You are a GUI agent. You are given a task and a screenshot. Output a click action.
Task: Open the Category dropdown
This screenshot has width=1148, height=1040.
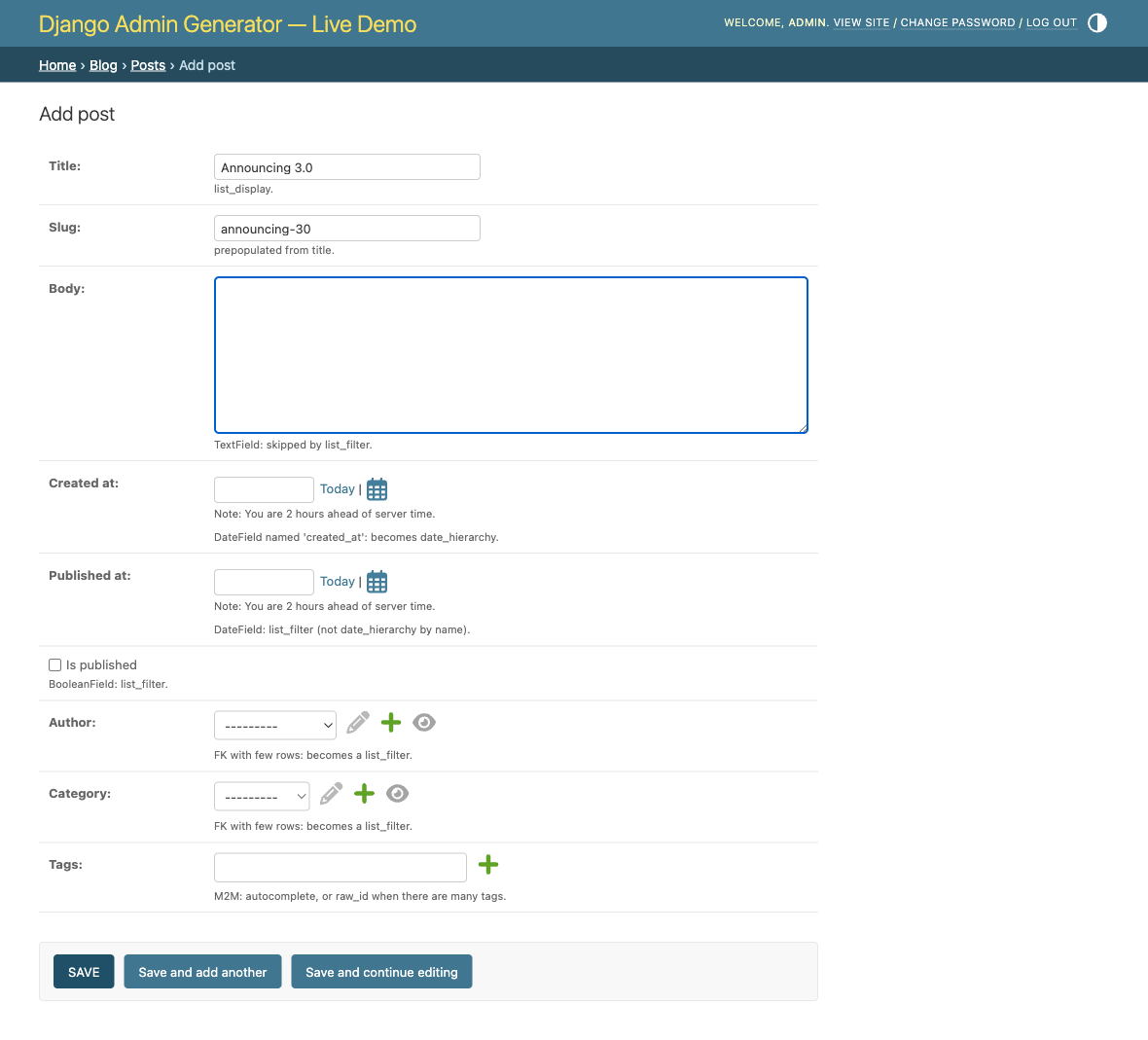262,796
